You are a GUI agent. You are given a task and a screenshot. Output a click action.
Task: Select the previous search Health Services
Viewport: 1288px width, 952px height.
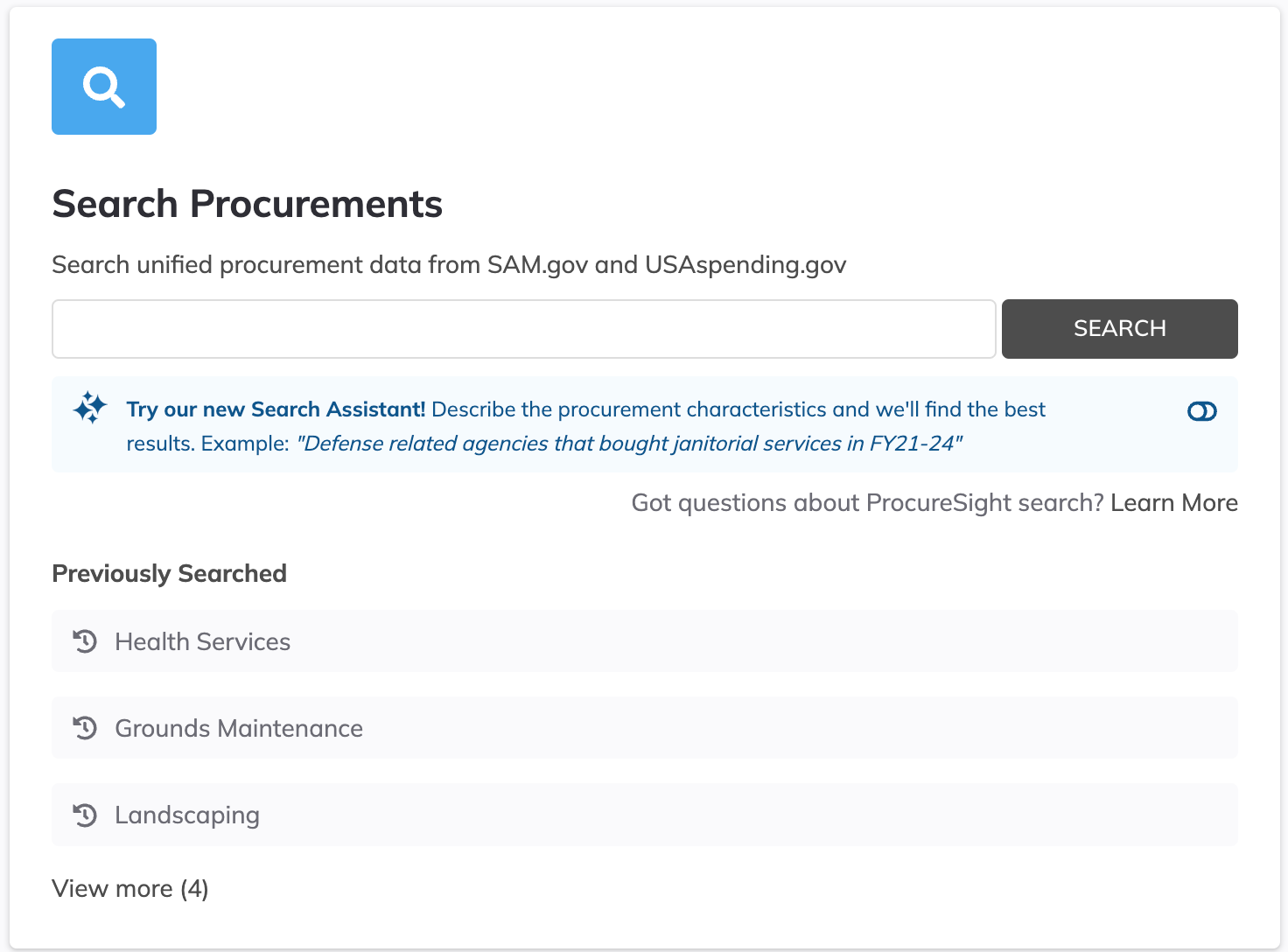(645, 641)
